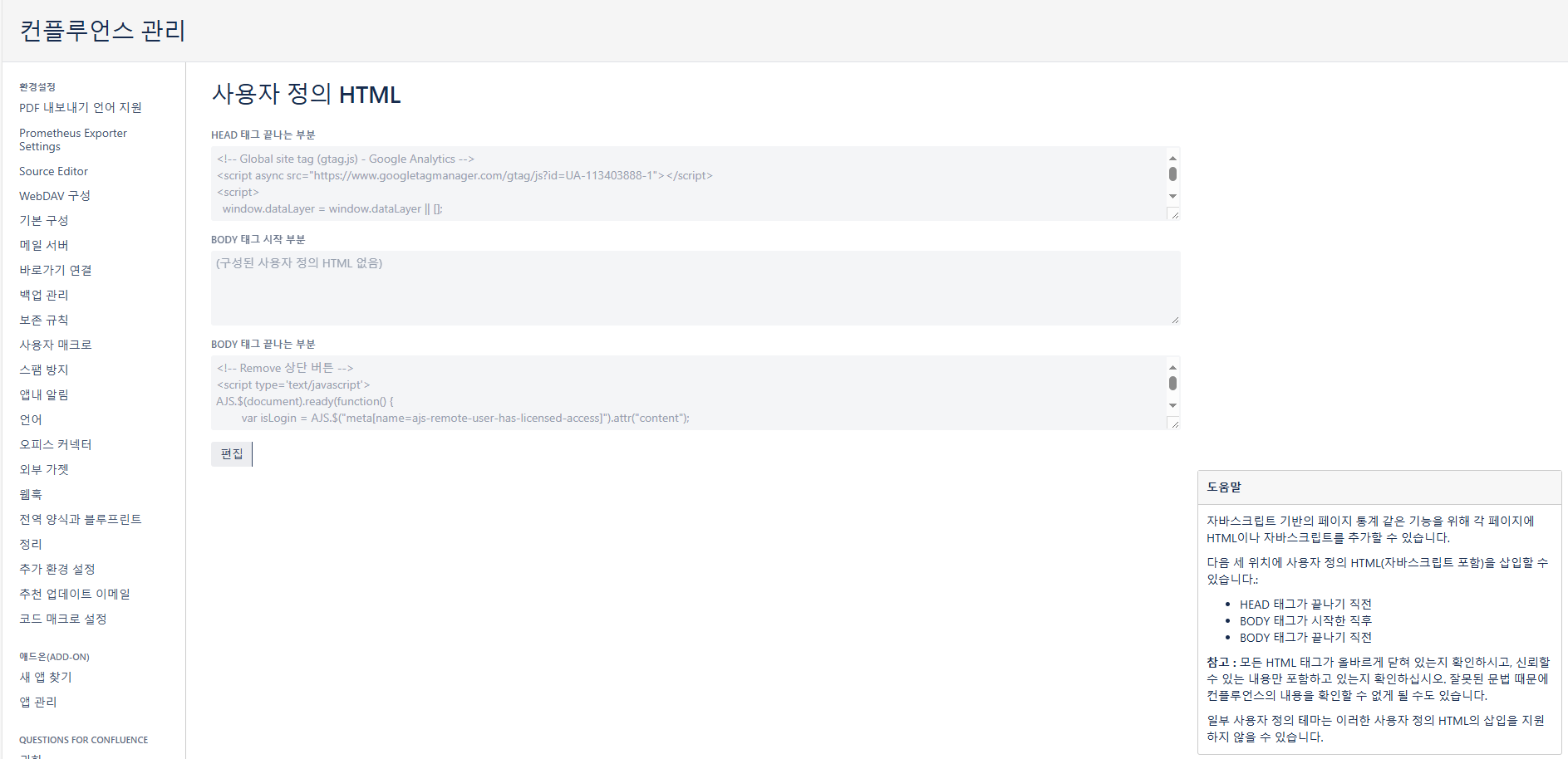This screenshot has width=1568, height=759.
Task: Click the 편집 button
Action: point(232,454)
